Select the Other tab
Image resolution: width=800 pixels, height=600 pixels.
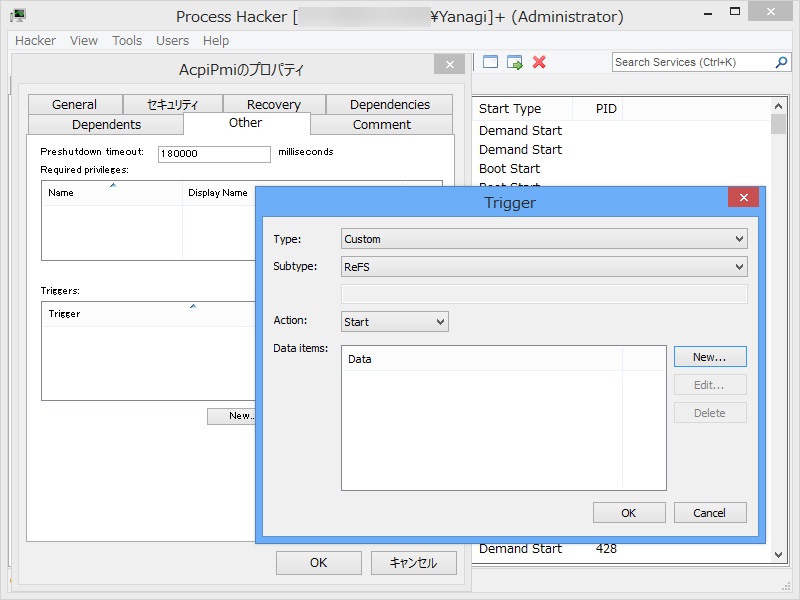[x=245, y=123]
